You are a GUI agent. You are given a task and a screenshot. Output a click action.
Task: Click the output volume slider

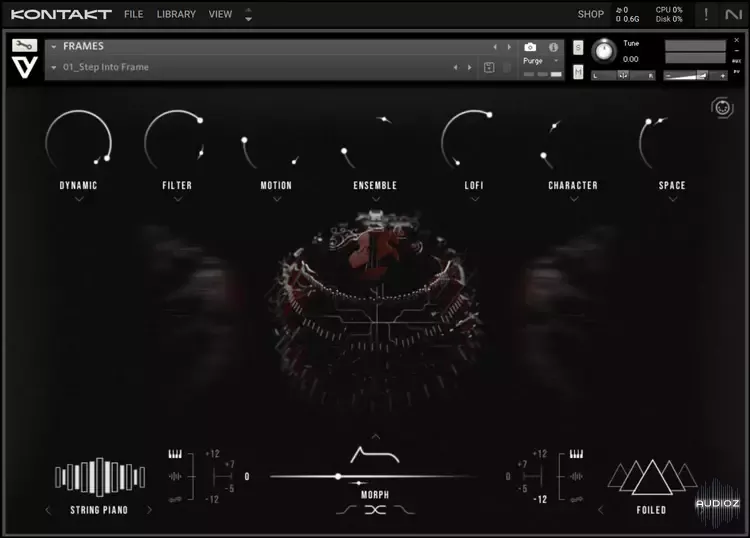[695, 75]
